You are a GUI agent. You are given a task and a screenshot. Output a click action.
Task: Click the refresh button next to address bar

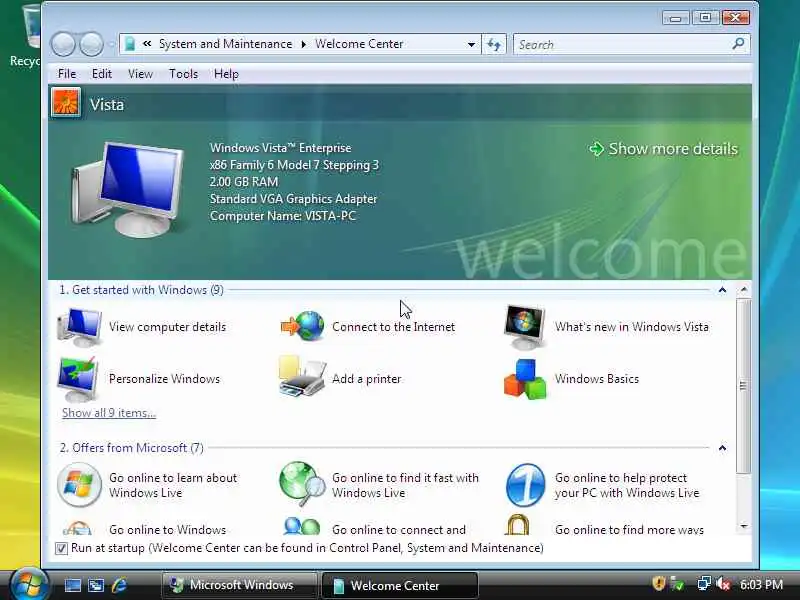(x=494, y=44)
